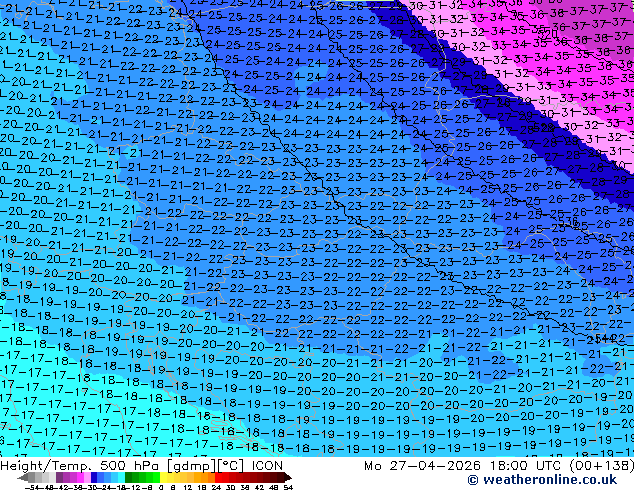Click the '[gdmp]' unit label
The image size is (634, 490).
192,466
